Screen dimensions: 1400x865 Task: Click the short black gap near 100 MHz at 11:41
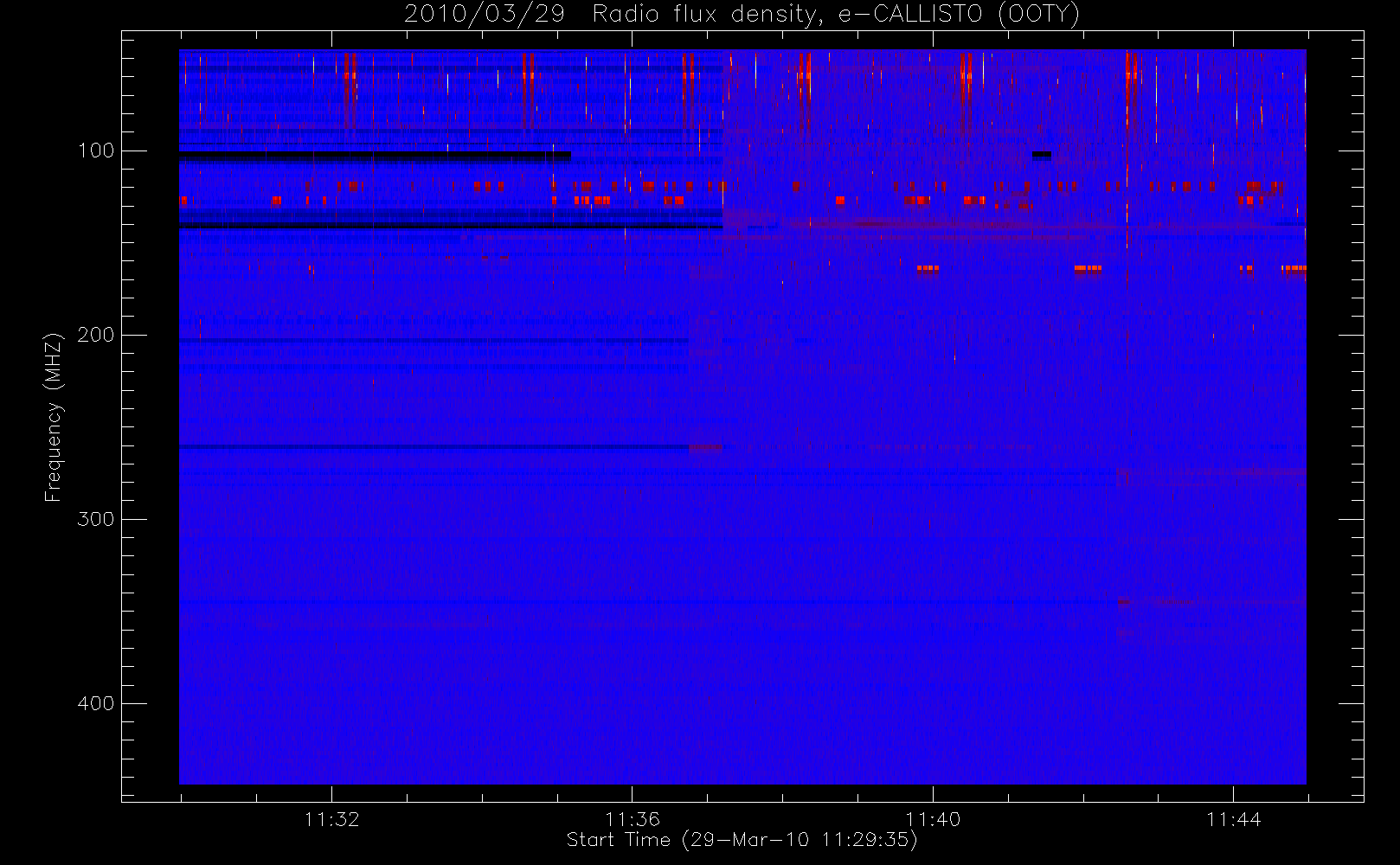(1042, 156)
